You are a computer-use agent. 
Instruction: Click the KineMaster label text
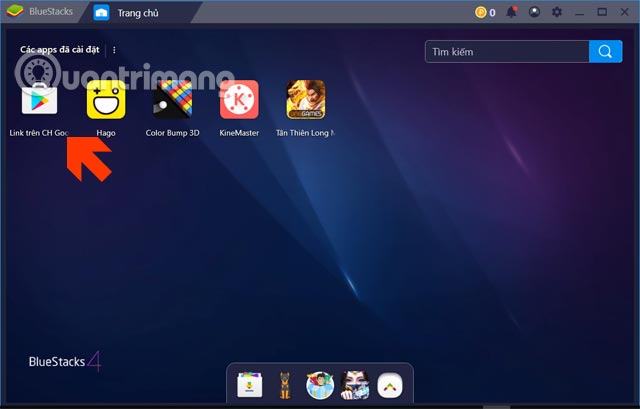tap(239, 133)
